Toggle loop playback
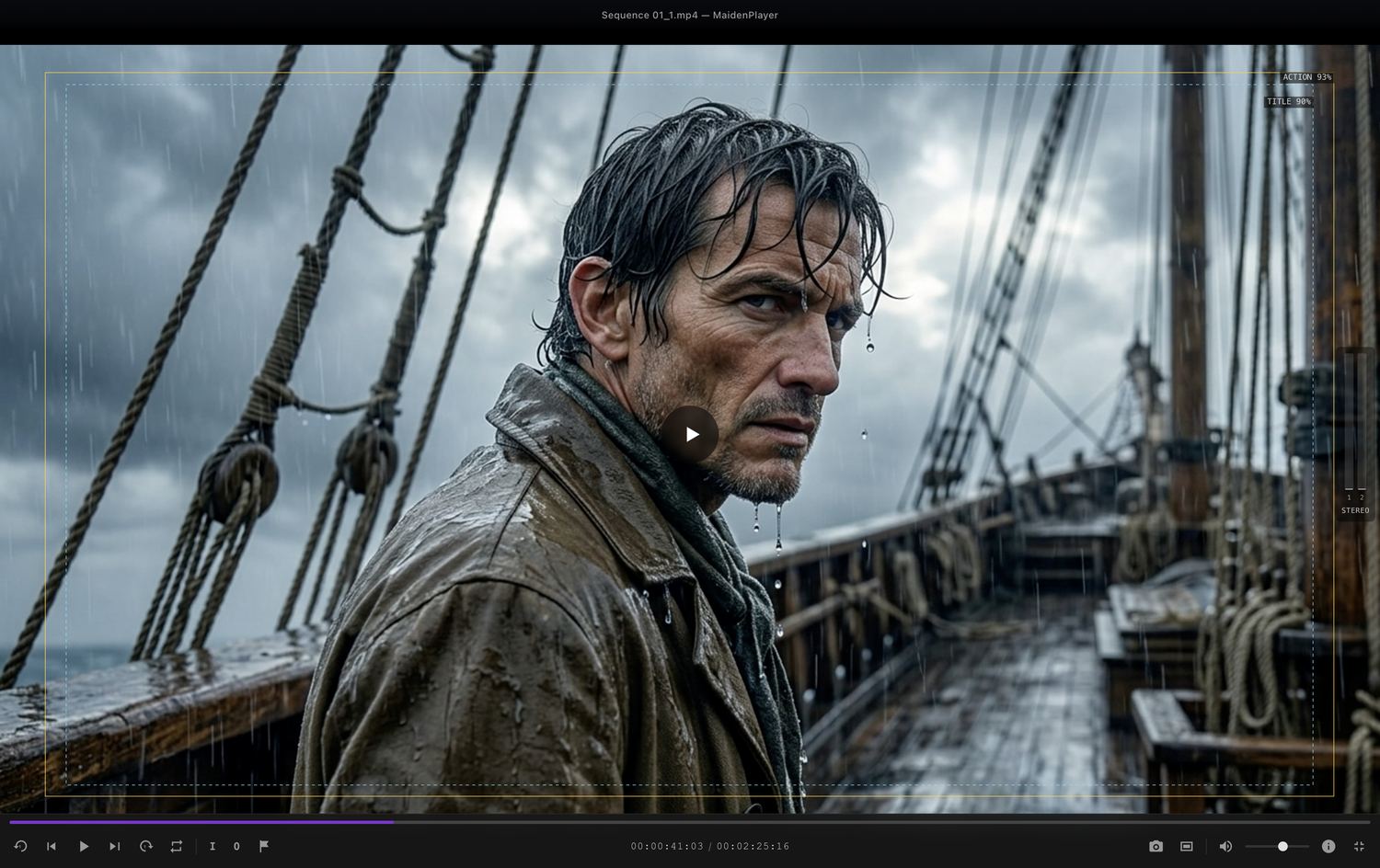1380x868 pixels. [x=177, y=846]
